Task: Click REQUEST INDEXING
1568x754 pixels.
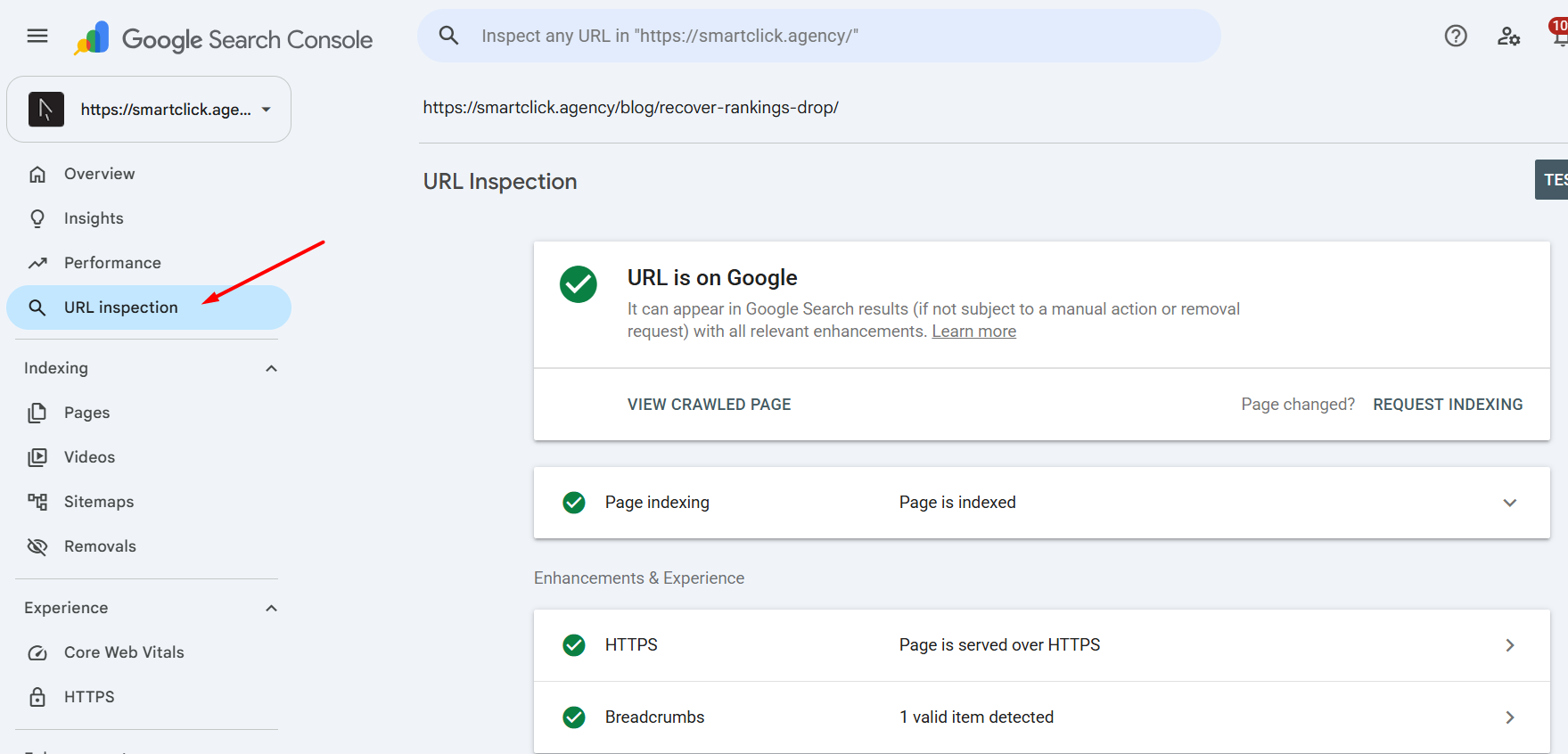Action: point(1448,405)
